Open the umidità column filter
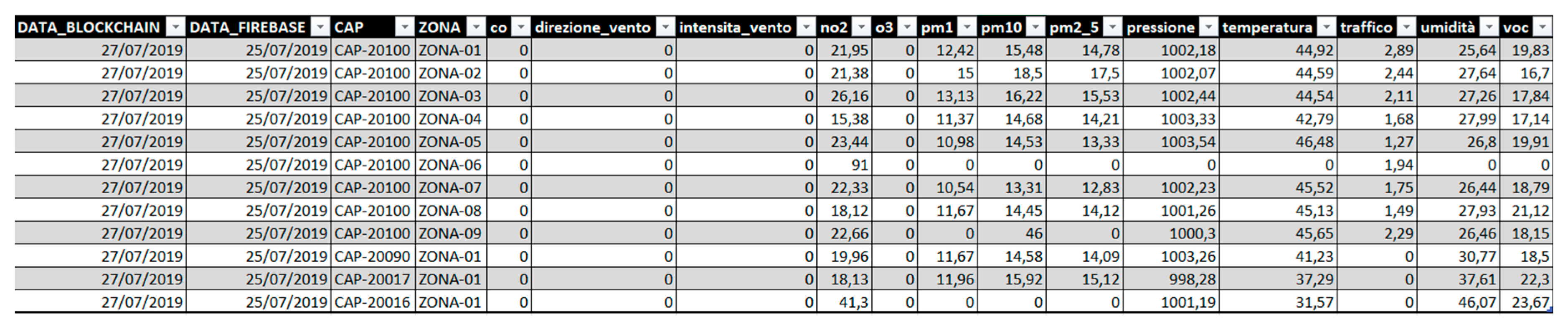This screenshot has width=1568, height=330. point(1489,28)
